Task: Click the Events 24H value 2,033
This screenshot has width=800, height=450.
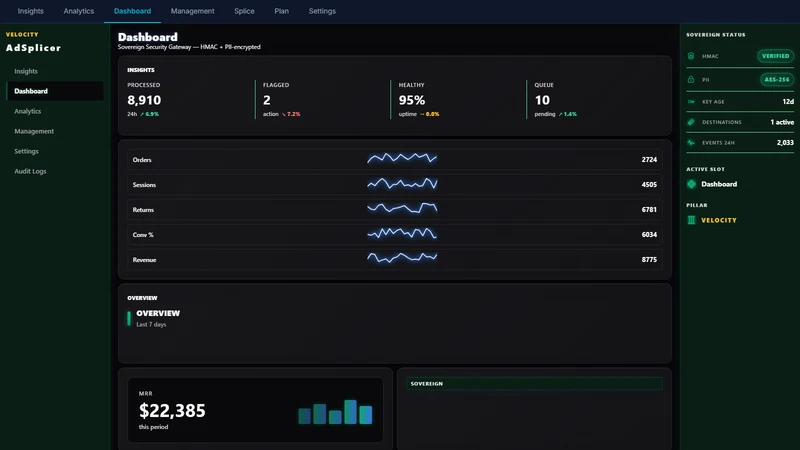Action: [x=785, y=143]
